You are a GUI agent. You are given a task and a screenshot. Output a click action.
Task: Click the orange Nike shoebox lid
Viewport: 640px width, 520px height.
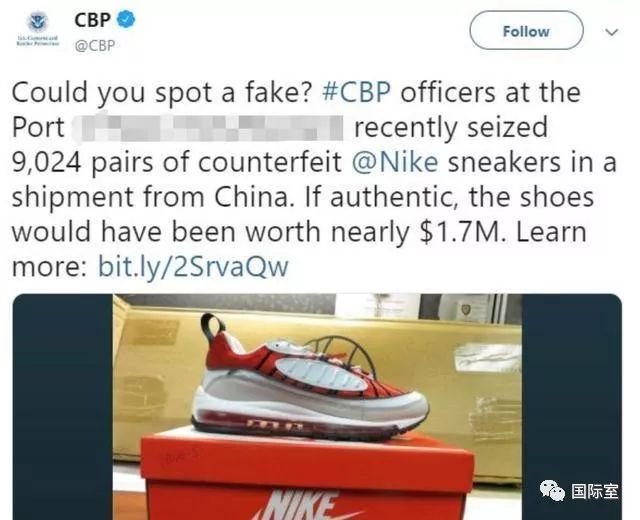click(x=307, y=459)
